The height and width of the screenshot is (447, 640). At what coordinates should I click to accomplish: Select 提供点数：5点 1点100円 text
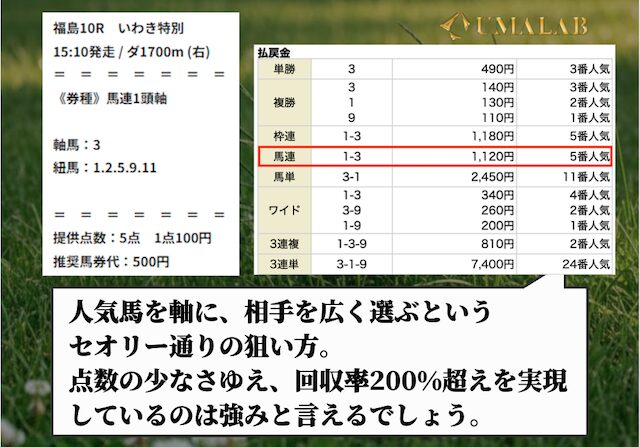(132, 238)
